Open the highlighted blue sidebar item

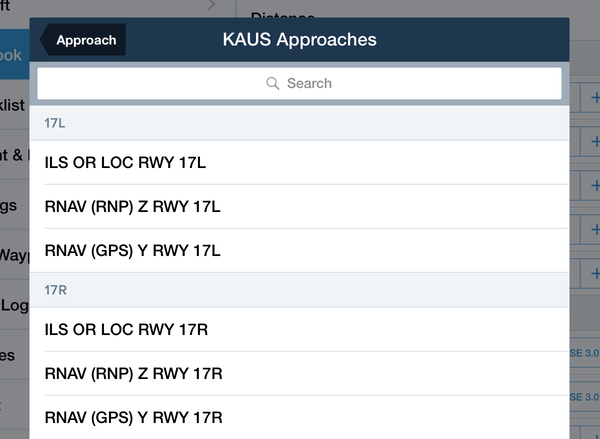pyautogui.click(x=15, y=54)
